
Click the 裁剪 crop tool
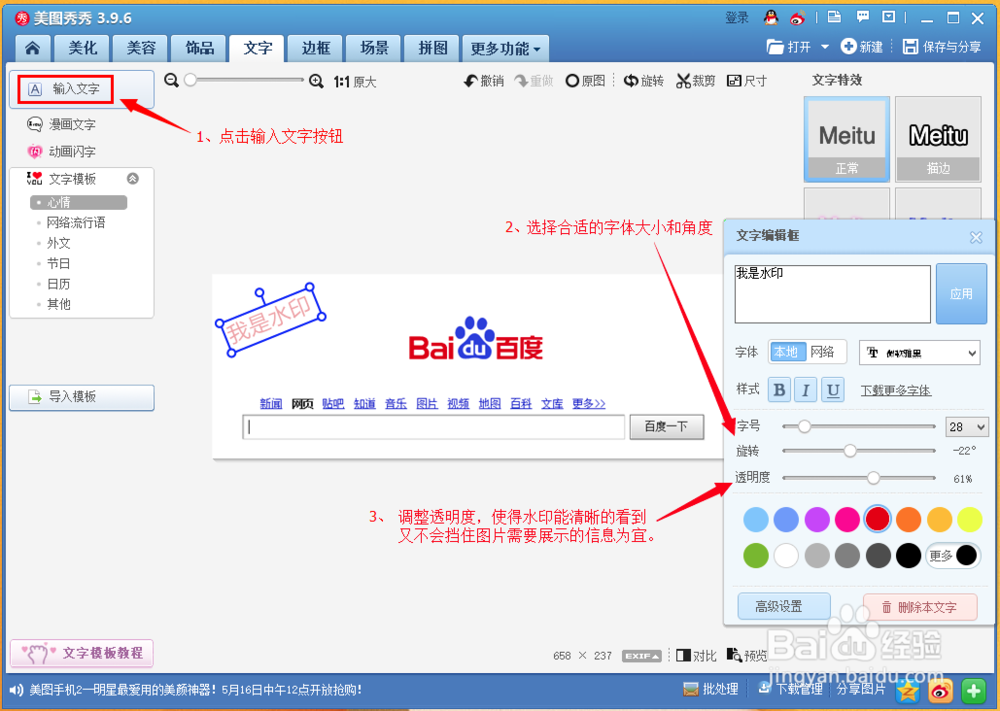[x=696, y=81]
